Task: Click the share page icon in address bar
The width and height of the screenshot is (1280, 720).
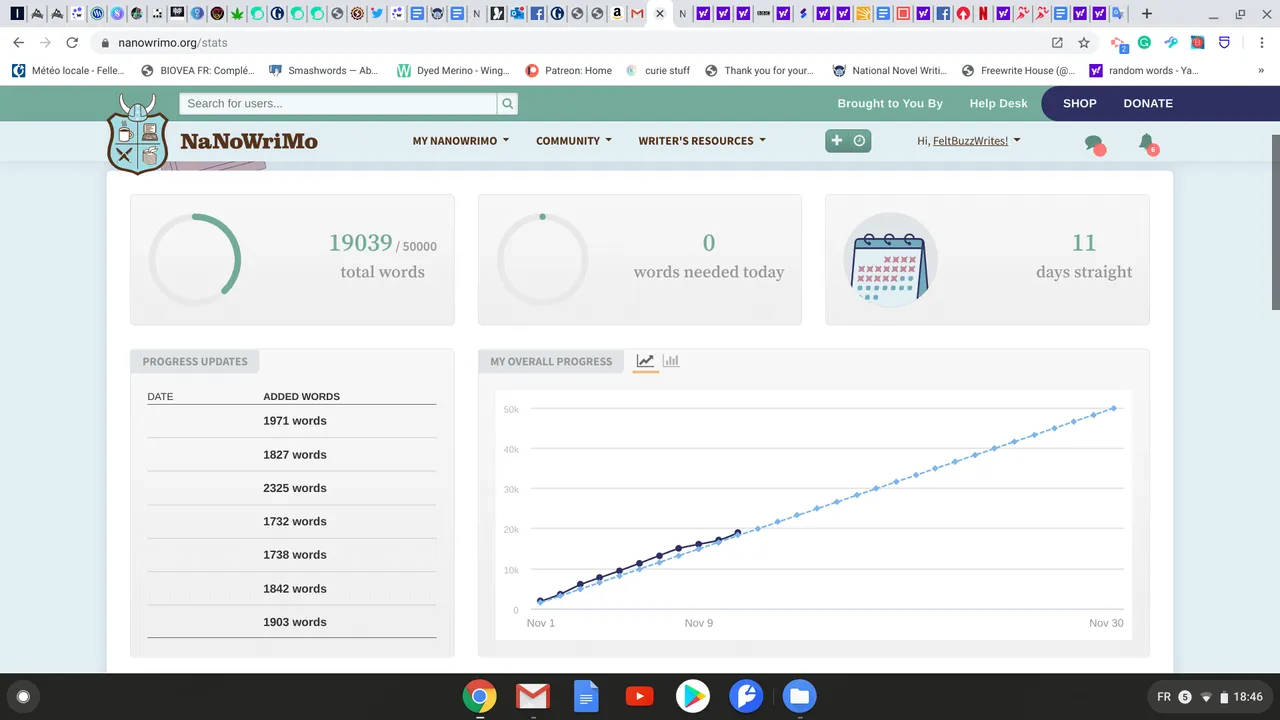Action: [1057, 43]
